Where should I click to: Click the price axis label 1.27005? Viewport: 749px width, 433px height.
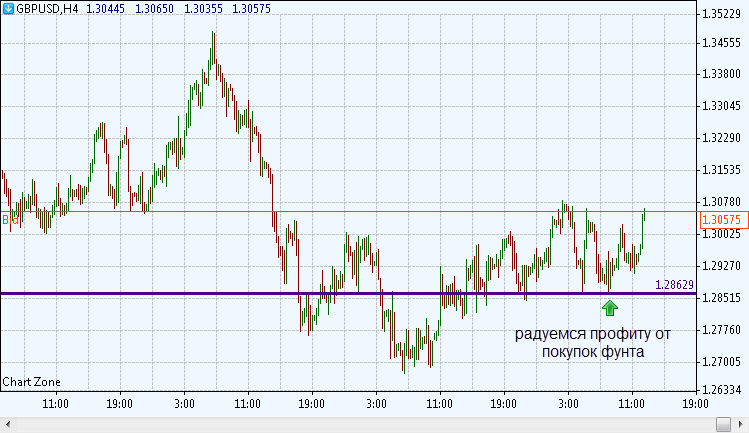coord(722,362)
